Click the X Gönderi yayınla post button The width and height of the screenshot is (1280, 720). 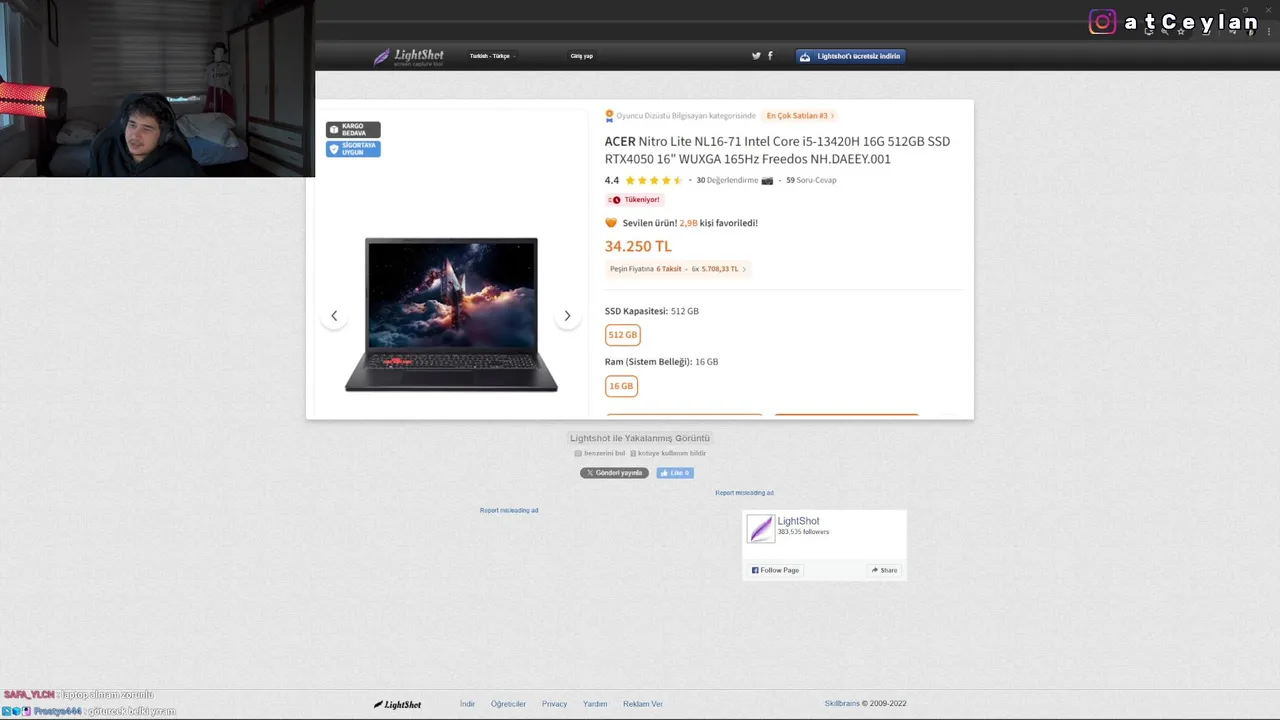coord(614,473)
